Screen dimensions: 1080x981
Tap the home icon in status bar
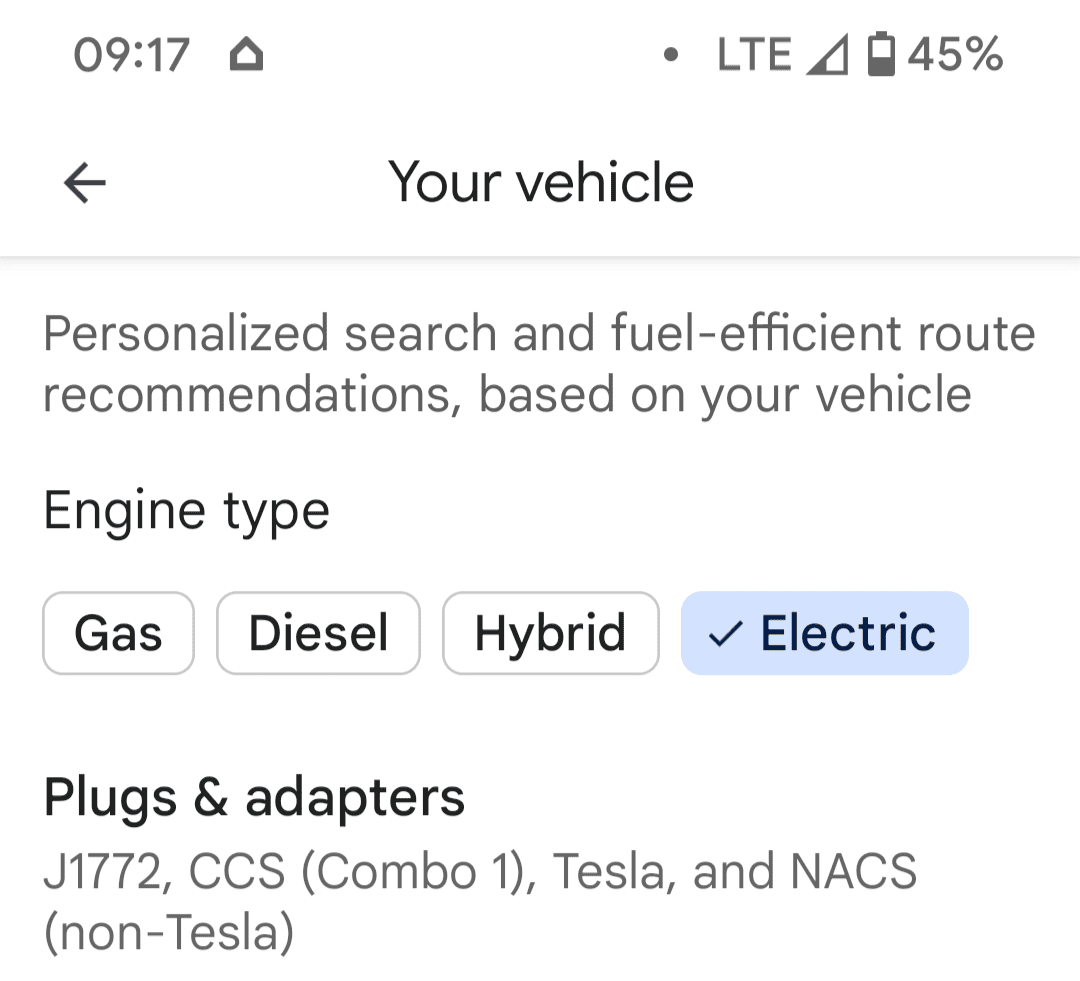(x=246, y=55)
